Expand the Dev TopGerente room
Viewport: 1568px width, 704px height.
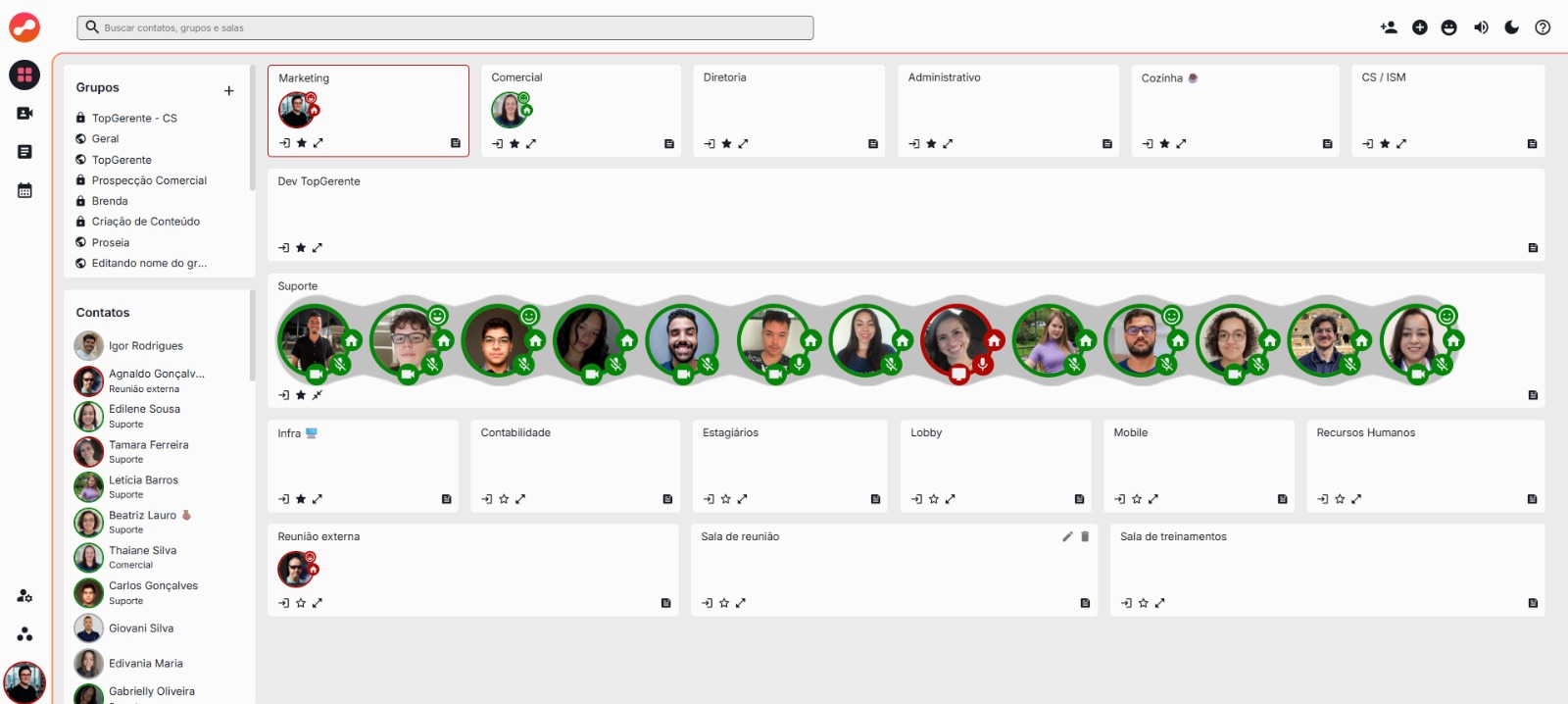[x=317, y=248]
